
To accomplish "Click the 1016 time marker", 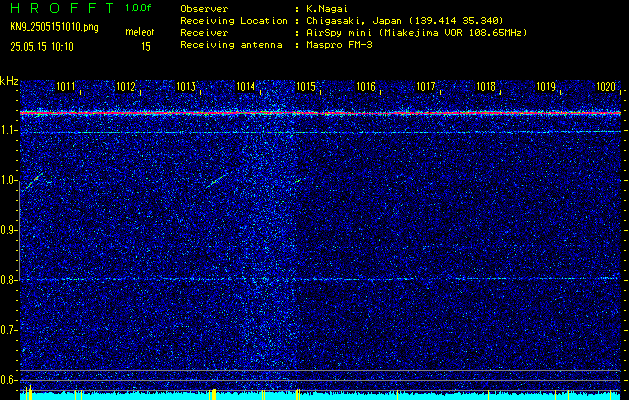I will click(366, 86).
